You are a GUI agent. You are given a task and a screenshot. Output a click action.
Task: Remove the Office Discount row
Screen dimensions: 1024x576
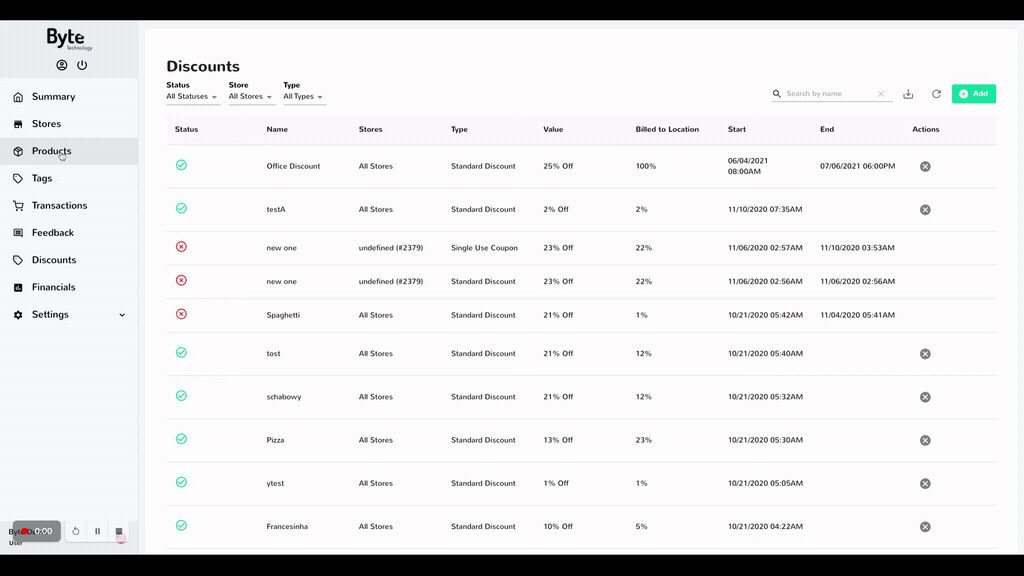click(x=925, y=167)
